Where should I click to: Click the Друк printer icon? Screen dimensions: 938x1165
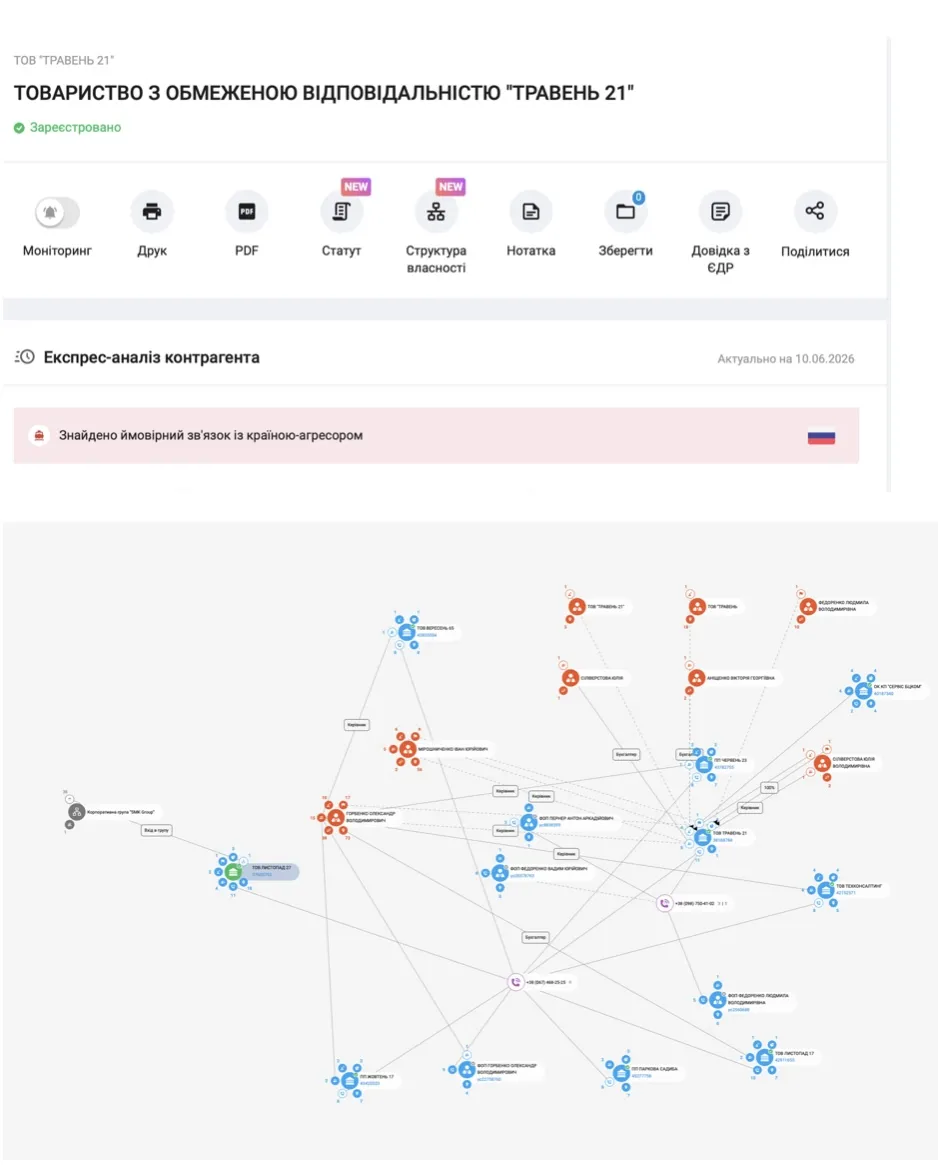tap(152, 212)
